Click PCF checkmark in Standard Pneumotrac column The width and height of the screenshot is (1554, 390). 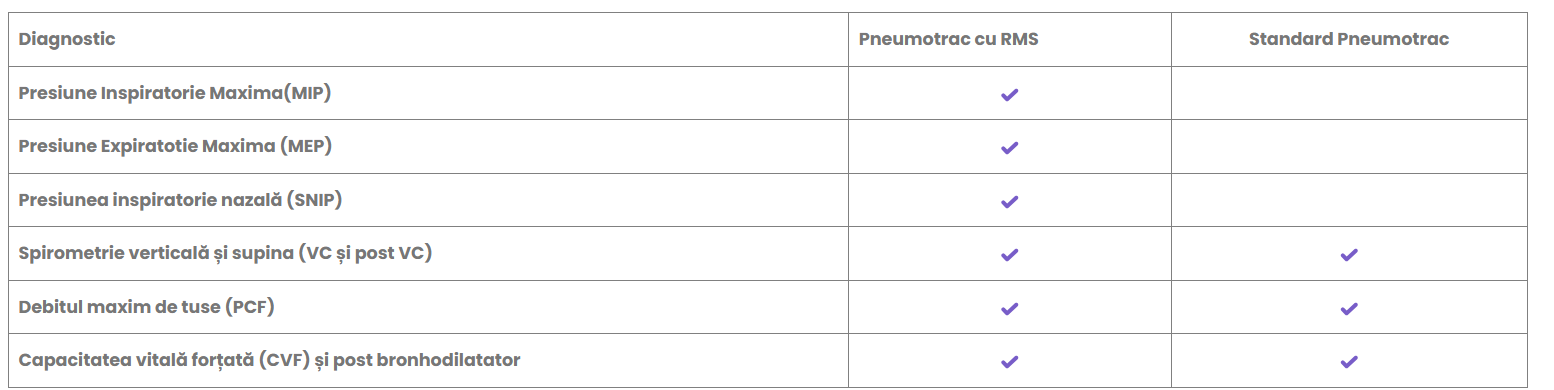click(1349, 308)
